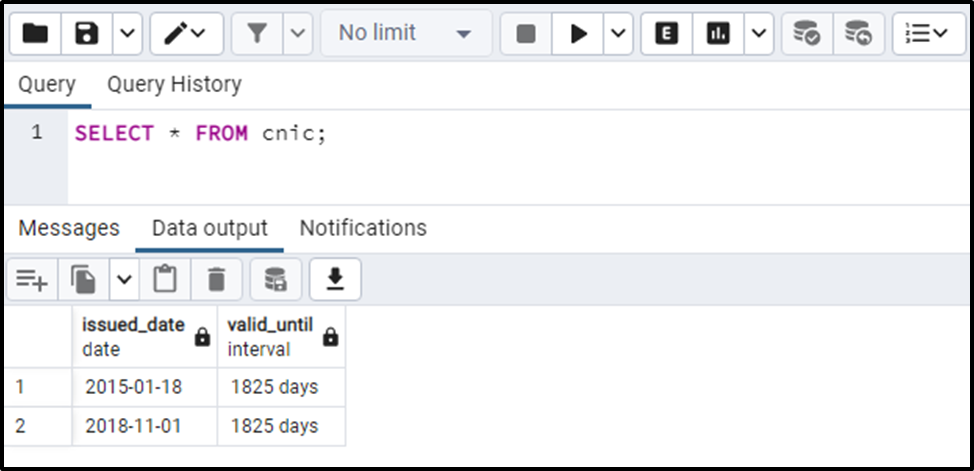Open the No limit row dropdown
974x471 pixels.
click(x=406, y=34)
